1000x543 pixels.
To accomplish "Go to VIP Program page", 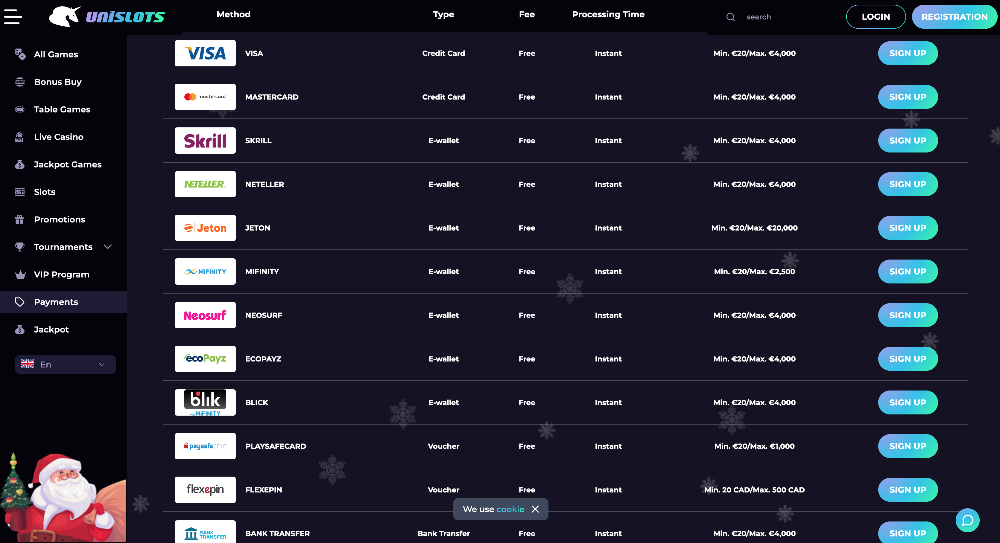I will click(61, 274).
